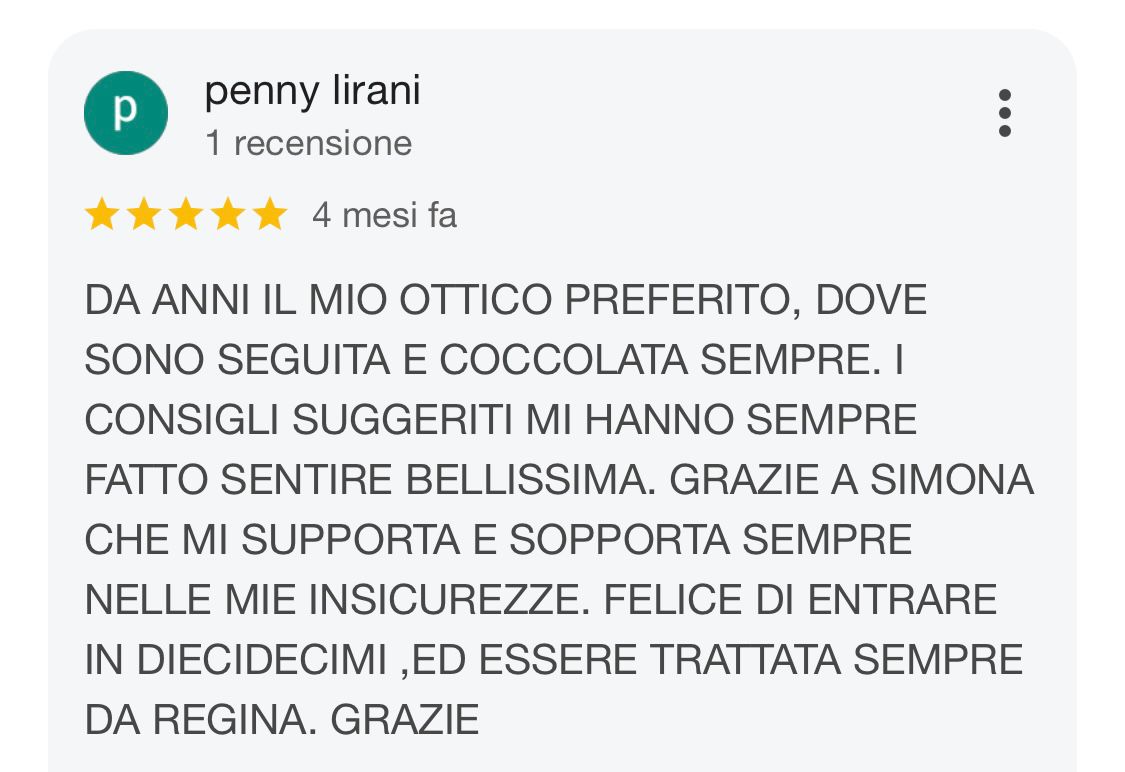This screenshot has height=772, width=1125.
Task: Click the third rating star
Action: pyautogui.click(x=185, y=215)
